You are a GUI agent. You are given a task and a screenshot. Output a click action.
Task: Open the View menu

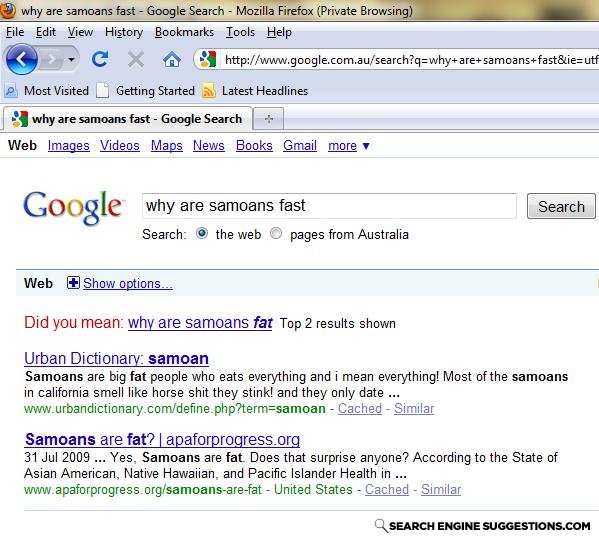(80, 32)
